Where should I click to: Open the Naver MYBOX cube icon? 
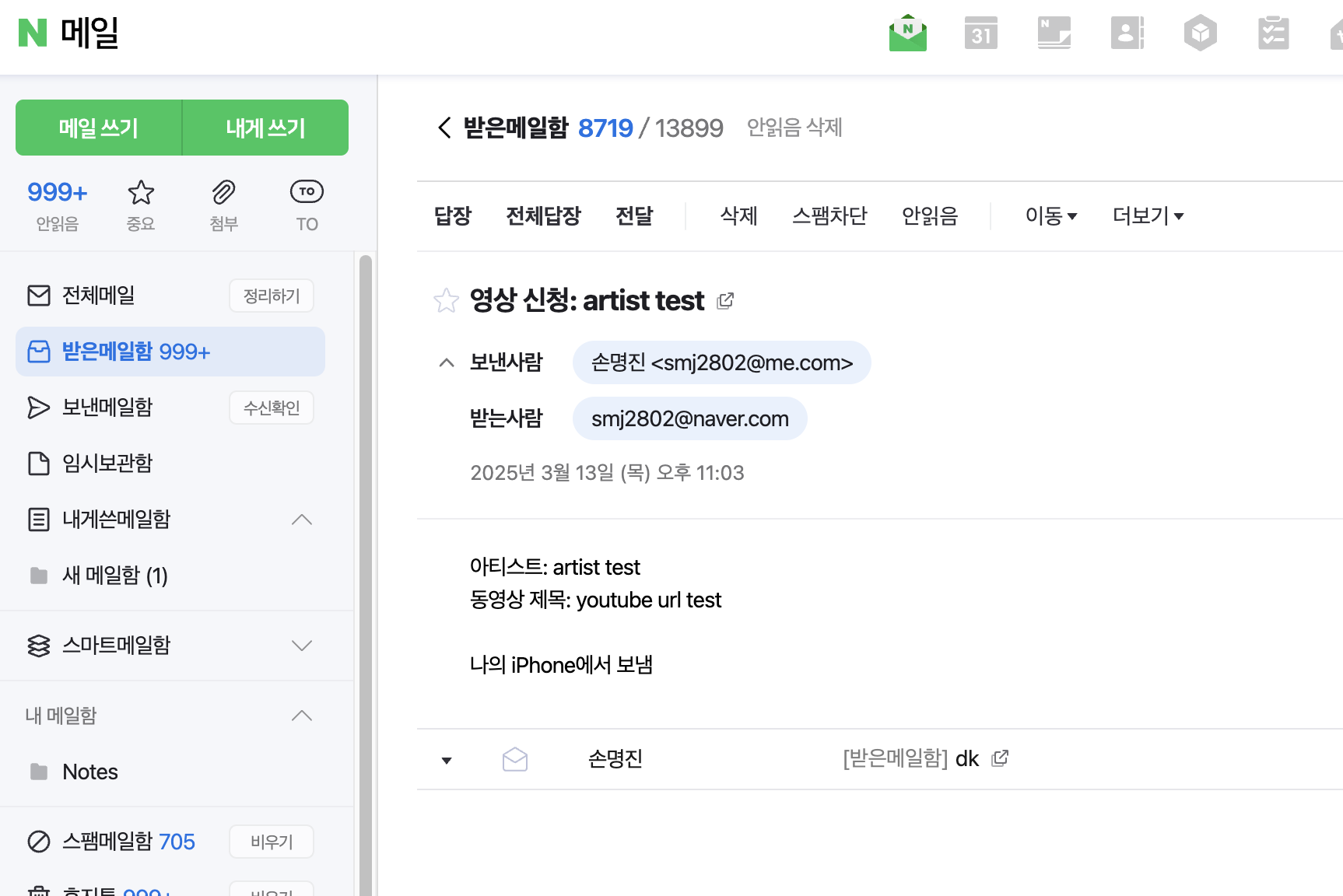[x=1200, y=33]
